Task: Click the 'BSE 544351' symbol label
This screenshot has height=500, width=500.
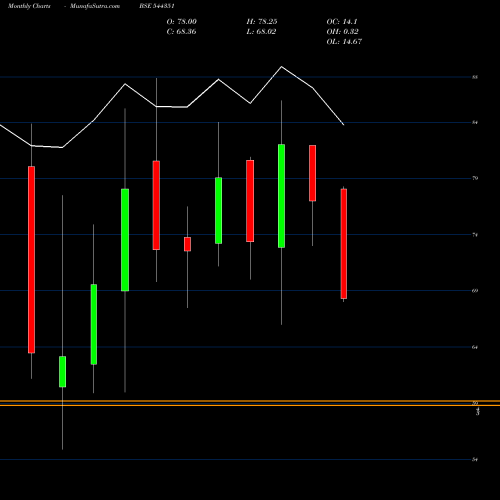Action: pyautogui.click(x=157, y=6)
